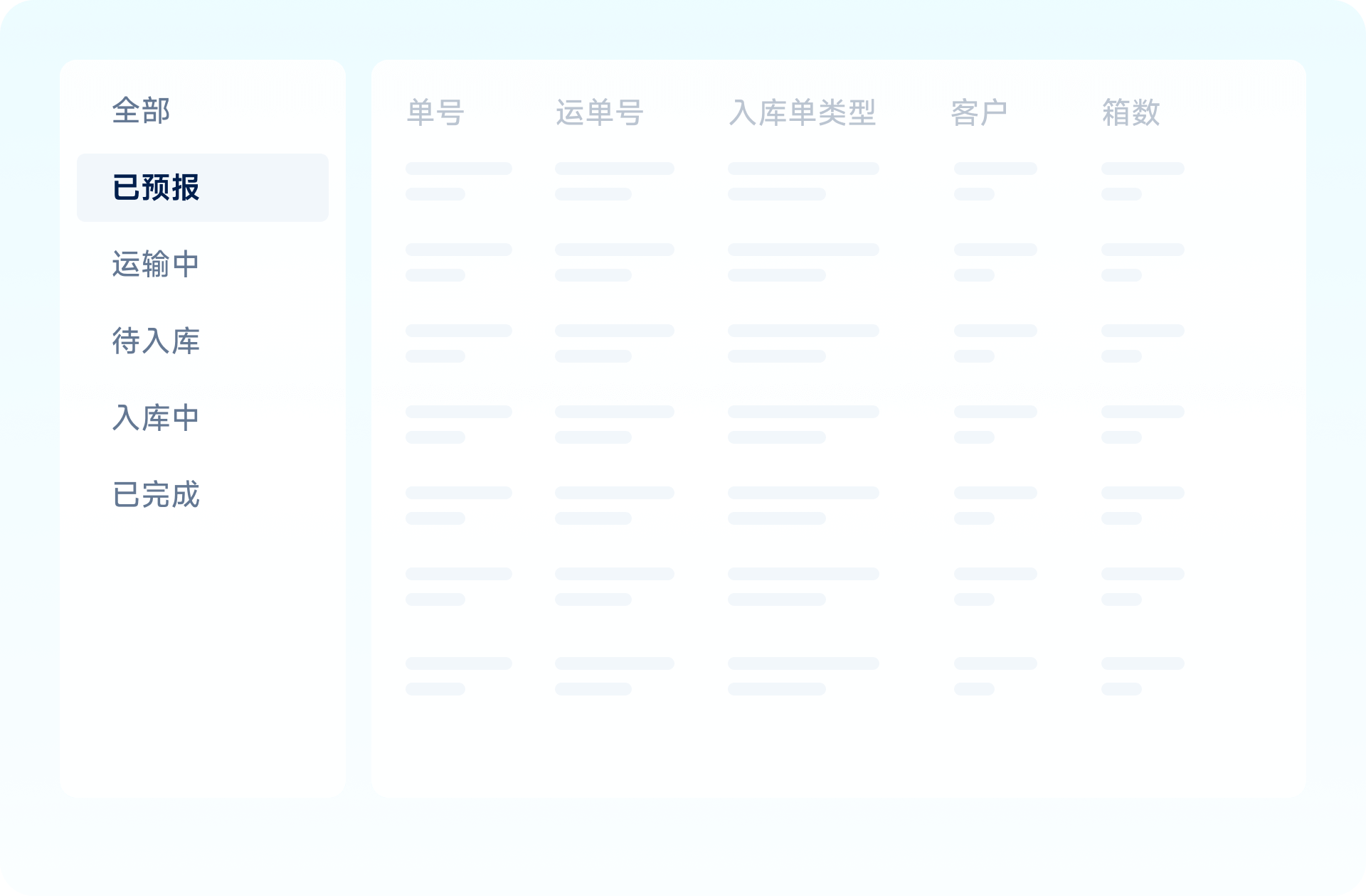Select the 全部 tab in sidebar

(141, 111)
